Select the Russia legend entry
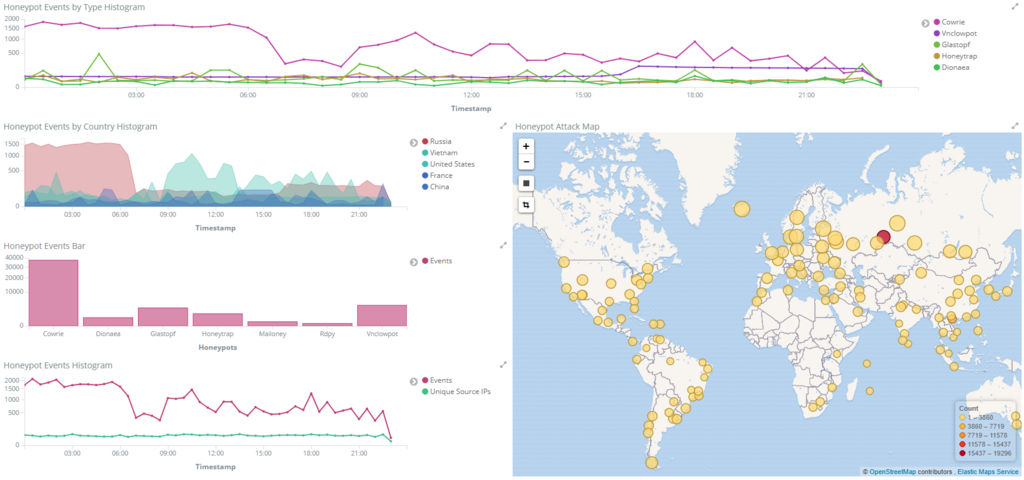The height and width of the screenshot is (480, 1024). [437, 141]
